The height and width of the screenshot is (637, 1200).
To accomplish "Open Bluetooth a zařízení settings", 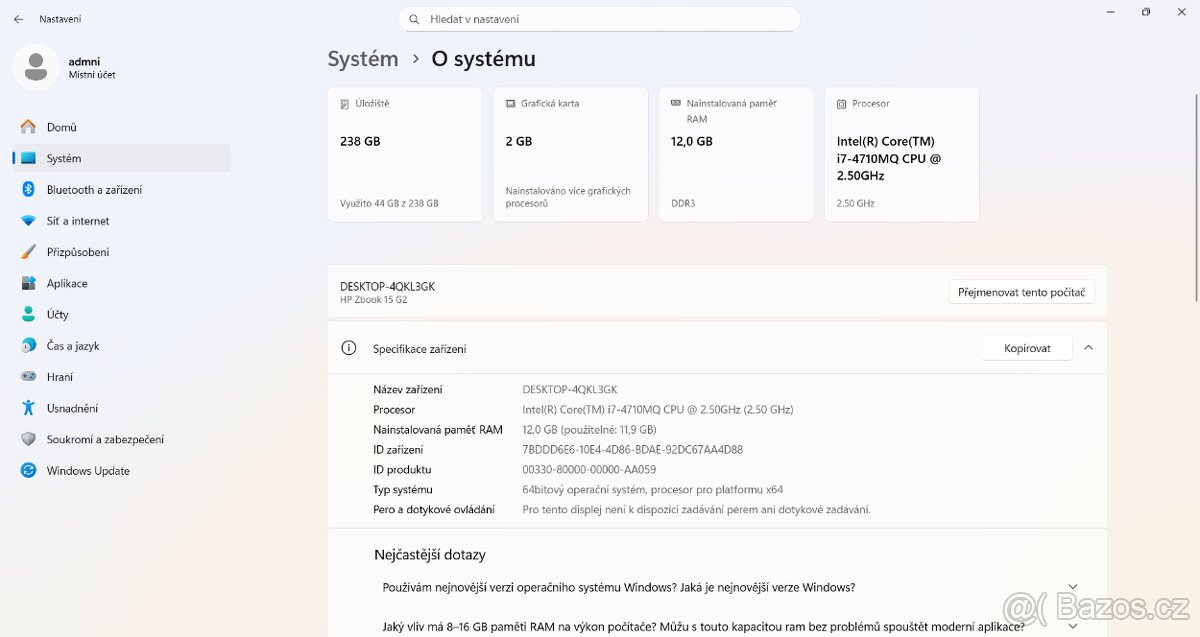I will point(94,190).
